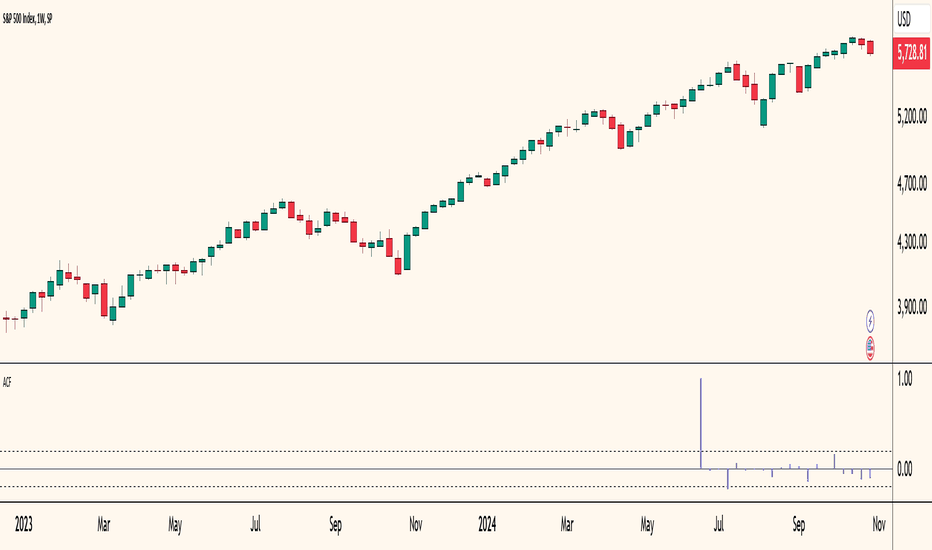Open the USD currency selector
Image resolution: width=932 pixels, height=550 pixels.
pos(911,20)
